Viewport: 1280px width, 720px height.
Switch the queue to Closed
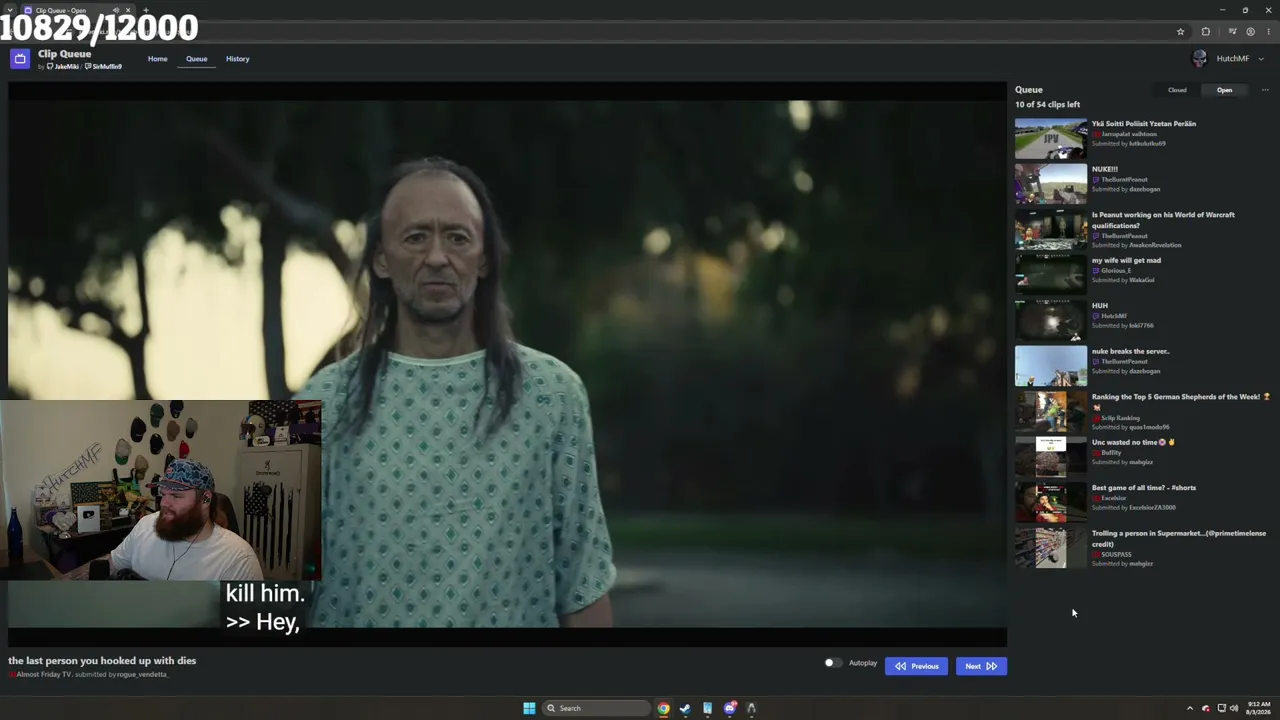pyautogui.click(x=1177, y=90)
